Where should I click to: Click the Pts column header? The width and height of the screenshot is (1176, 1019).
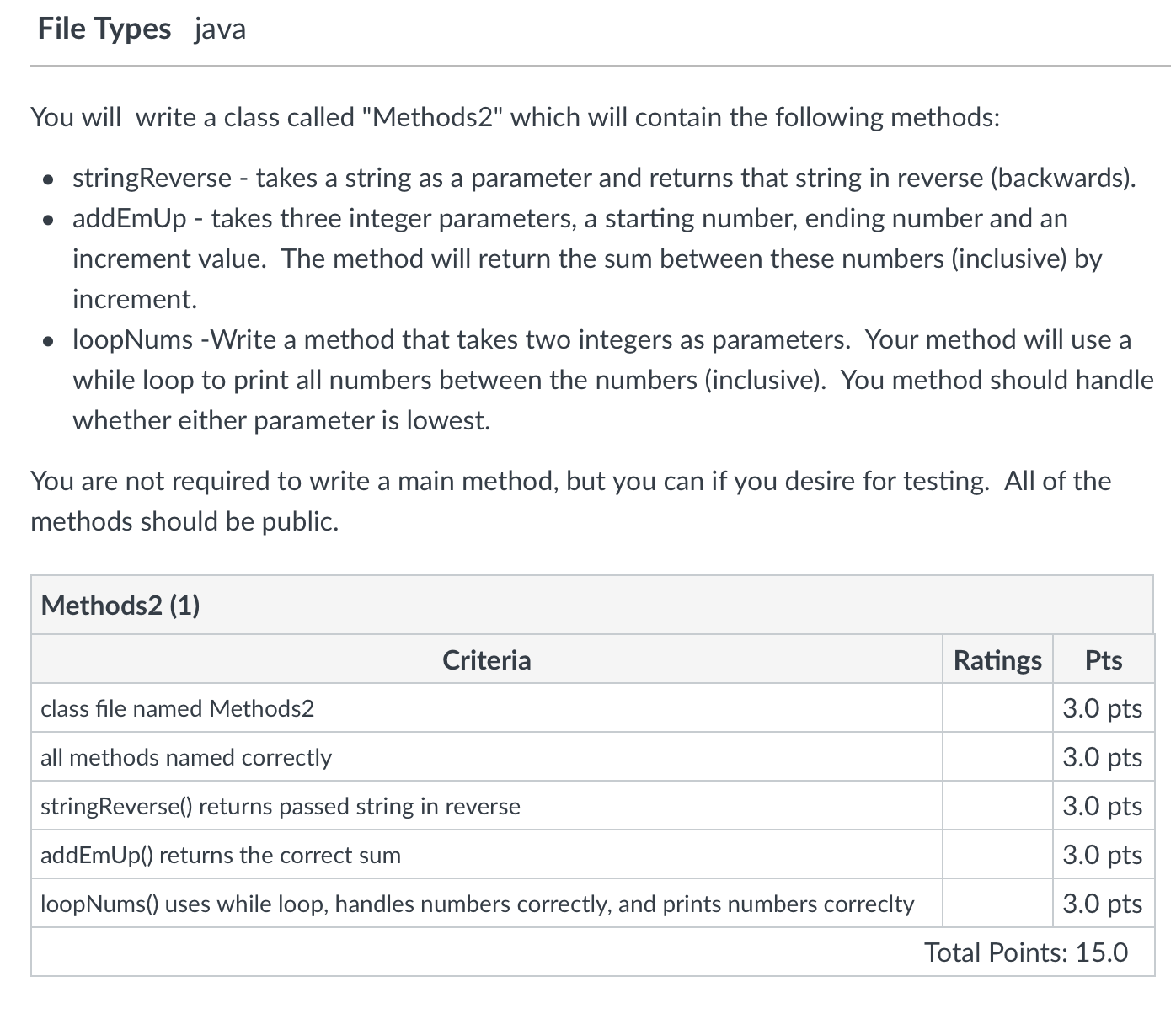click(1103, 659)
